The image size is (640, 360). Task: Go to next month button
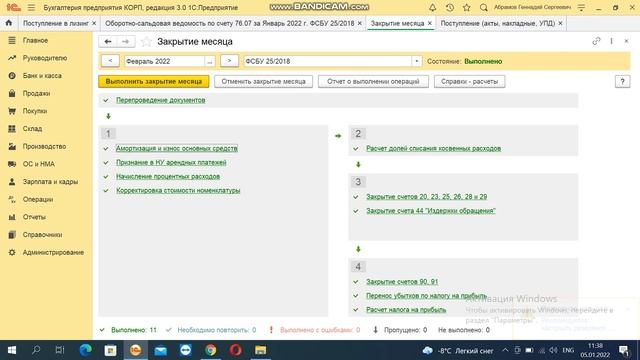pyautogui.click(x=229, y=61)
